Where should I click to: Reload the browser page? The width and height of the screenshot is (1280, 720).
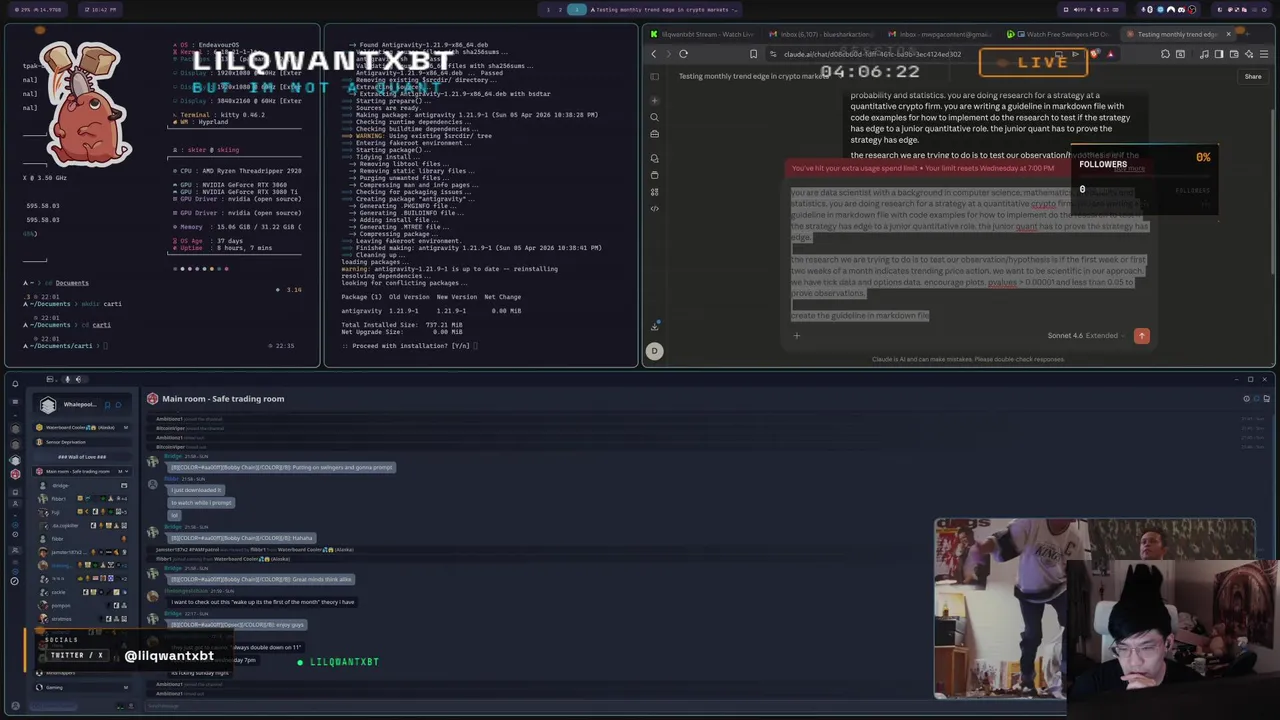click(x=683, y=54)
